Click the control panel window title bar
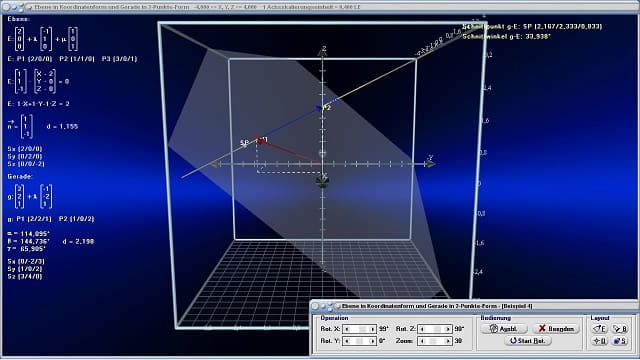 click(x=474, y=306)
